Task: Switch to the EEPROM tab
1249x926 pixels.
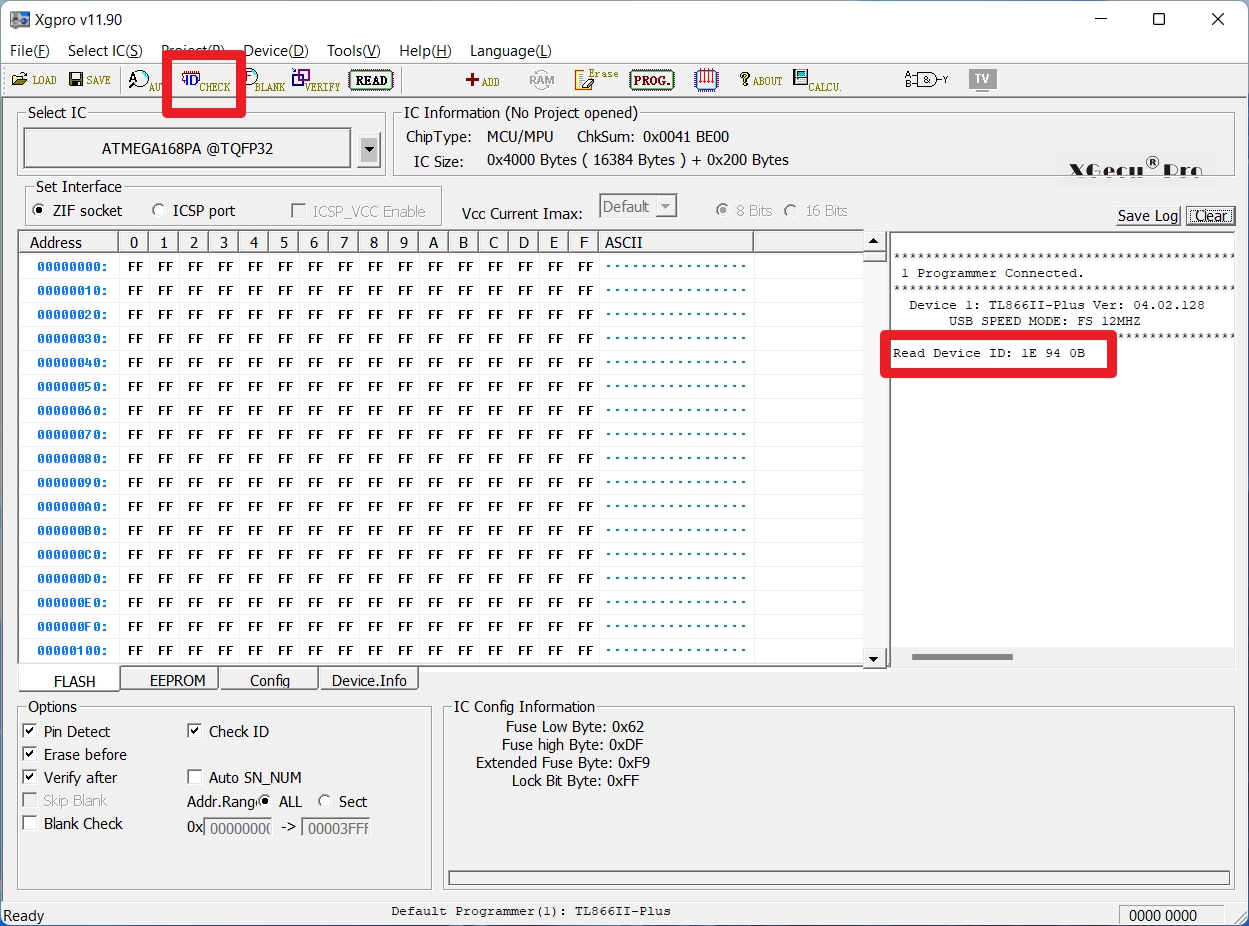Action: (x=177, y=680)
